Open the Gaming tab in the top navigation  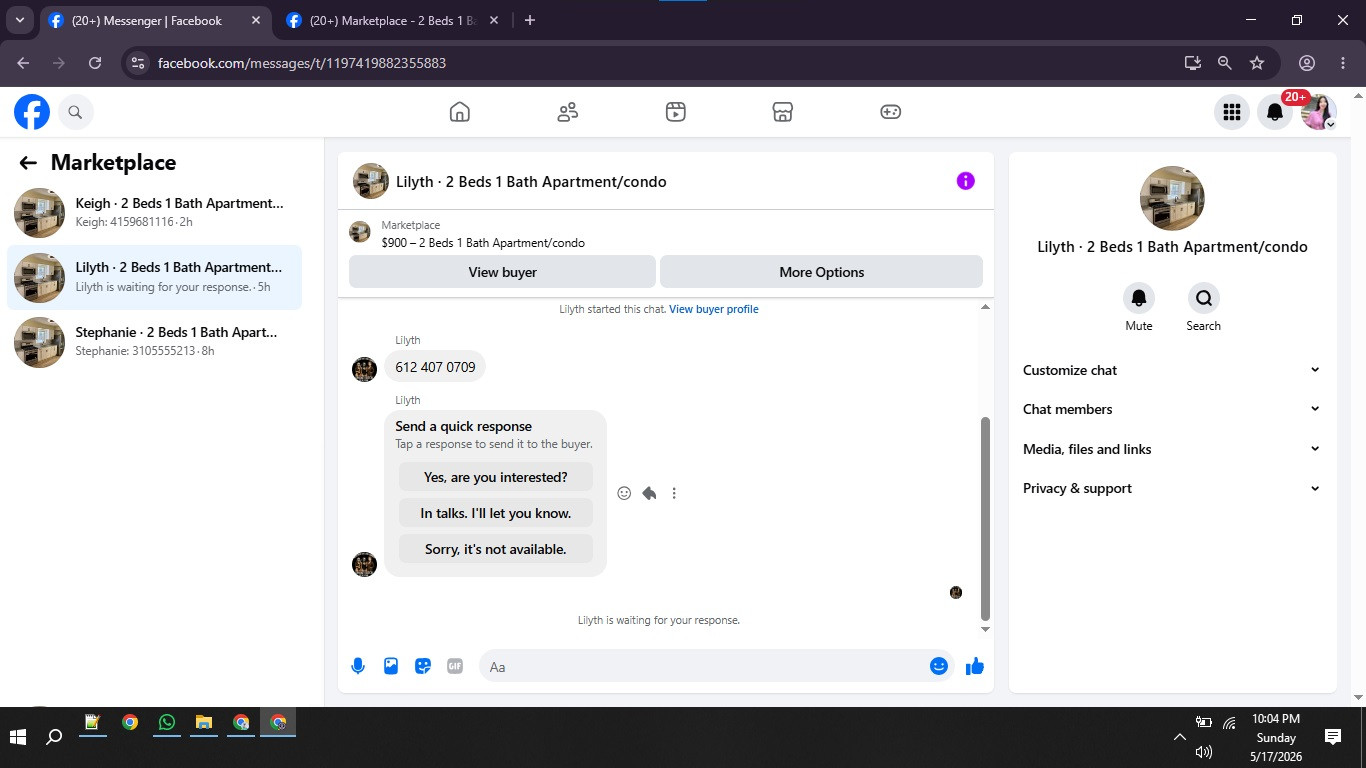point(891,112)
